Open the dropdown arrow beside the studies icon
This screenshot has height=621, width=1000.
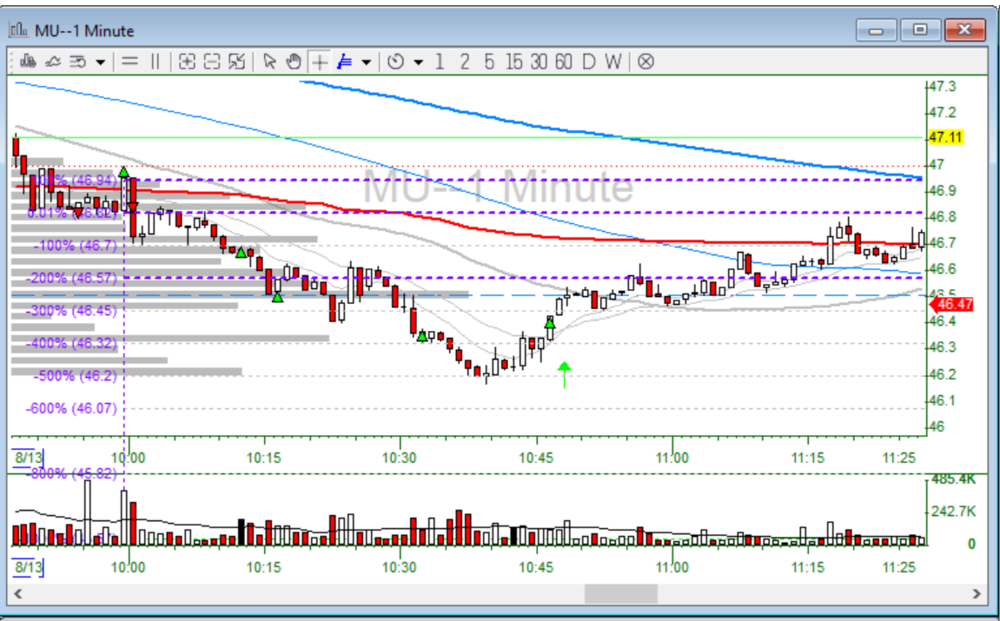[x=101, y=62]
